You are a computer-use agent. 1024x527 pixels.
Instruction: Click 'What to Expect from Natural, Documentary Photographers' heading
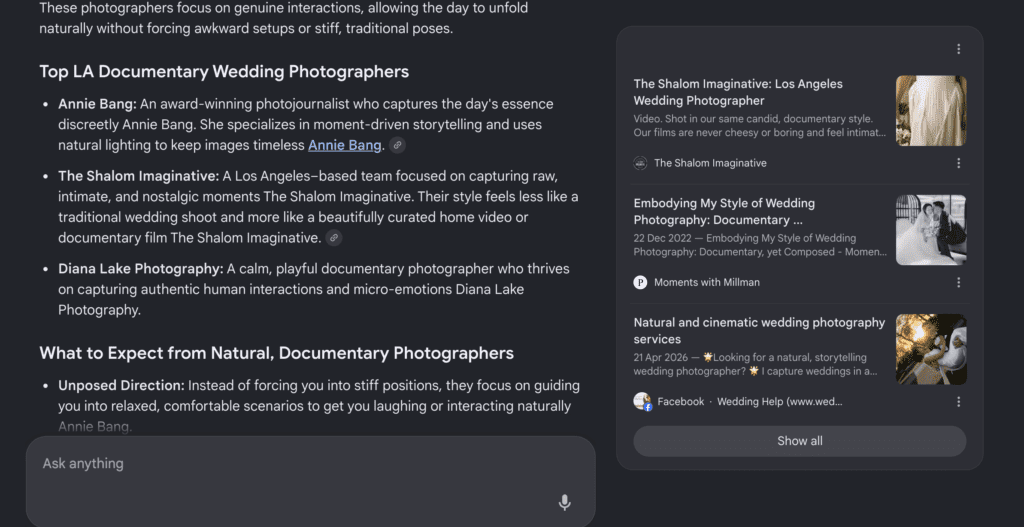(276, 354)
